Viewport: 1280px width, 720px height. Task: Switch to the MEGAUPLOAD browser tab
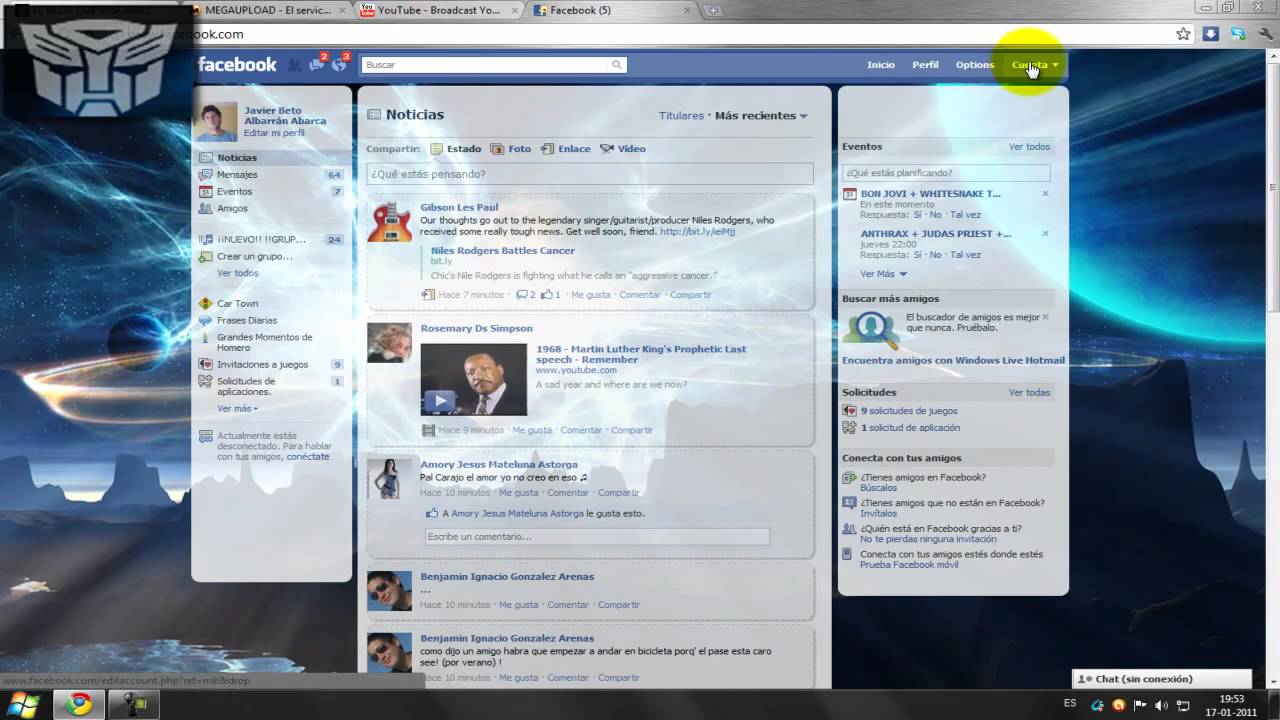click(267, 10)
